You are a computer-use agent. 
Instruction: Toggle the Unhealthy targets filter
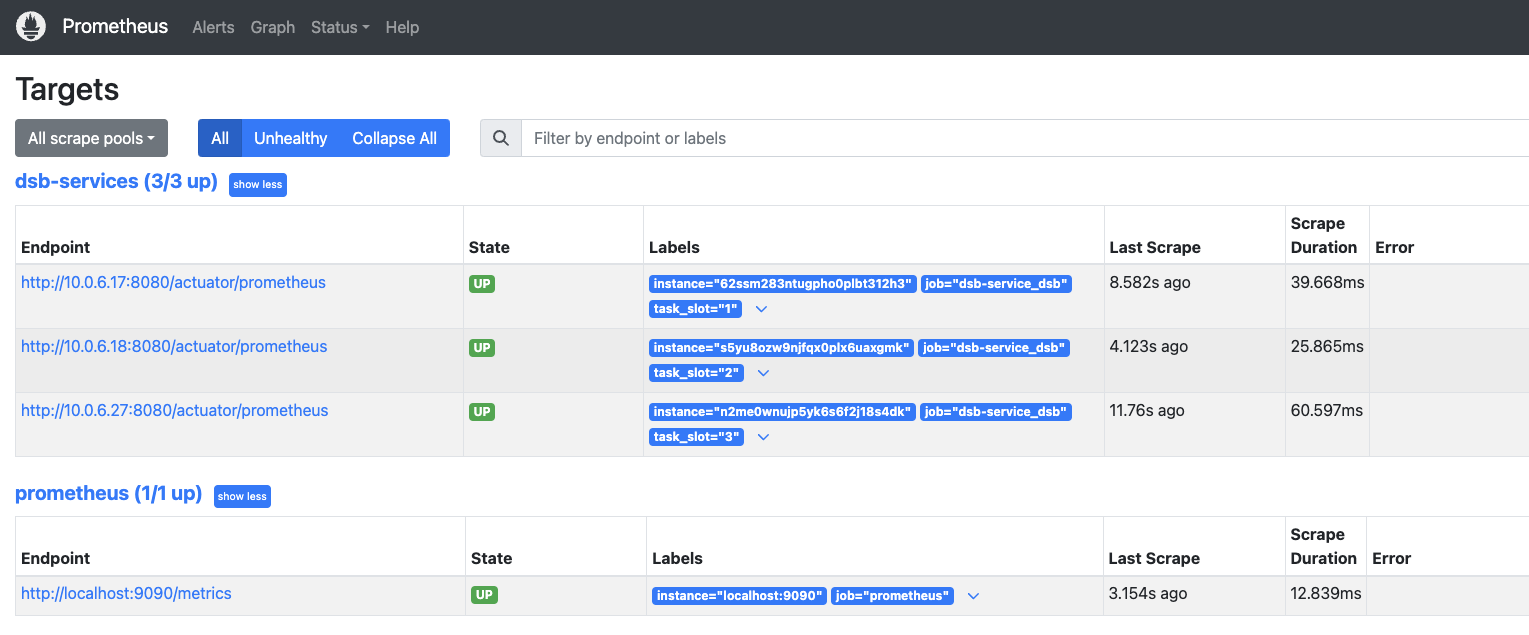(290, 138)
